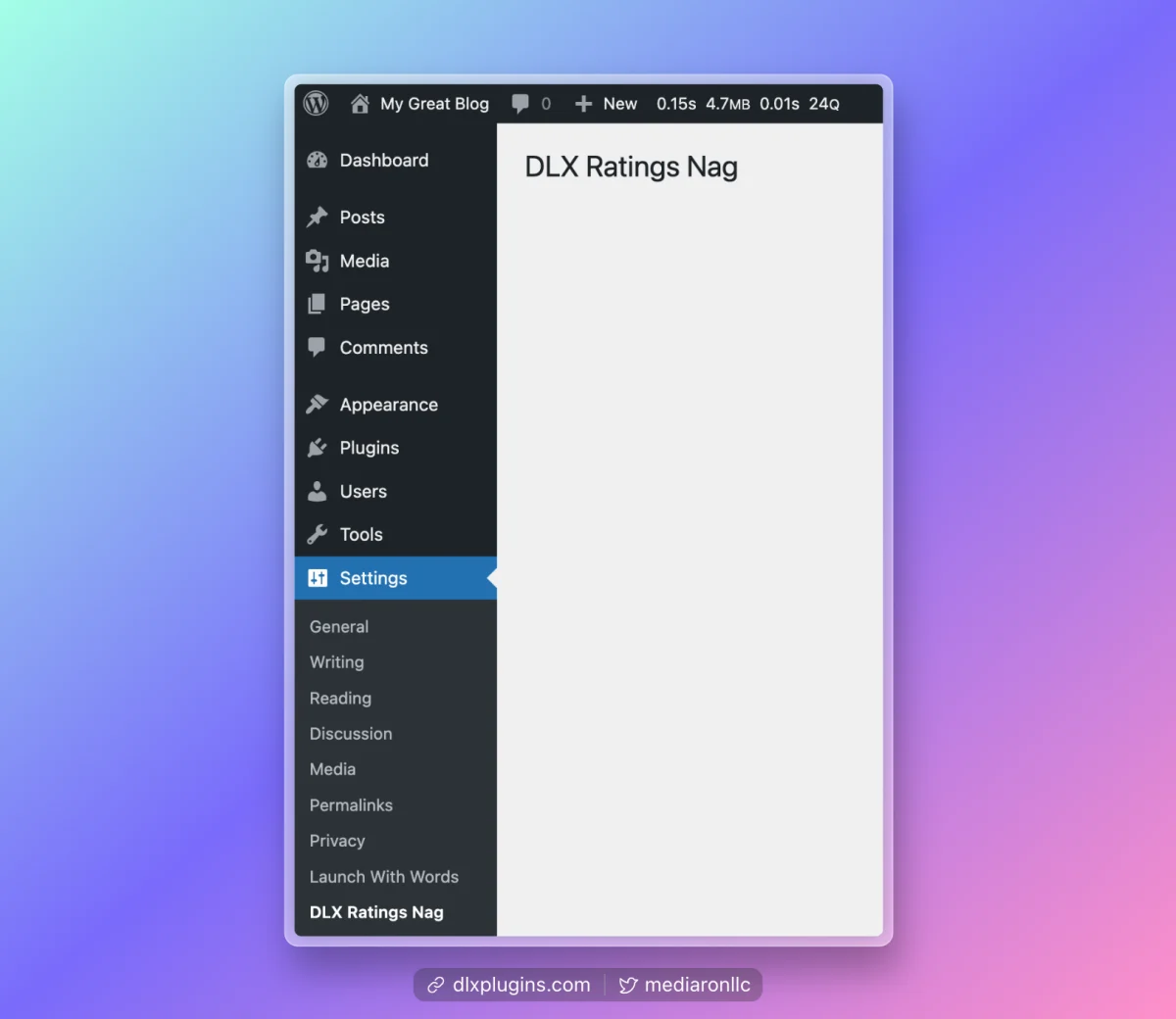The height and width of the screenshot is (1019, 1176).
Task: Open General settings submenu
Action: (x=339, y=627)
